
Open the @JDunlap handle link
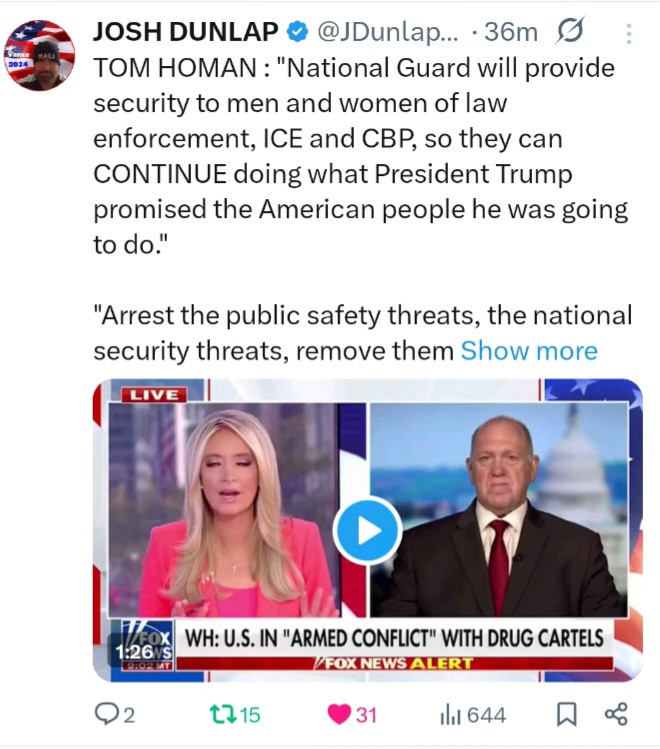(387, 32)
